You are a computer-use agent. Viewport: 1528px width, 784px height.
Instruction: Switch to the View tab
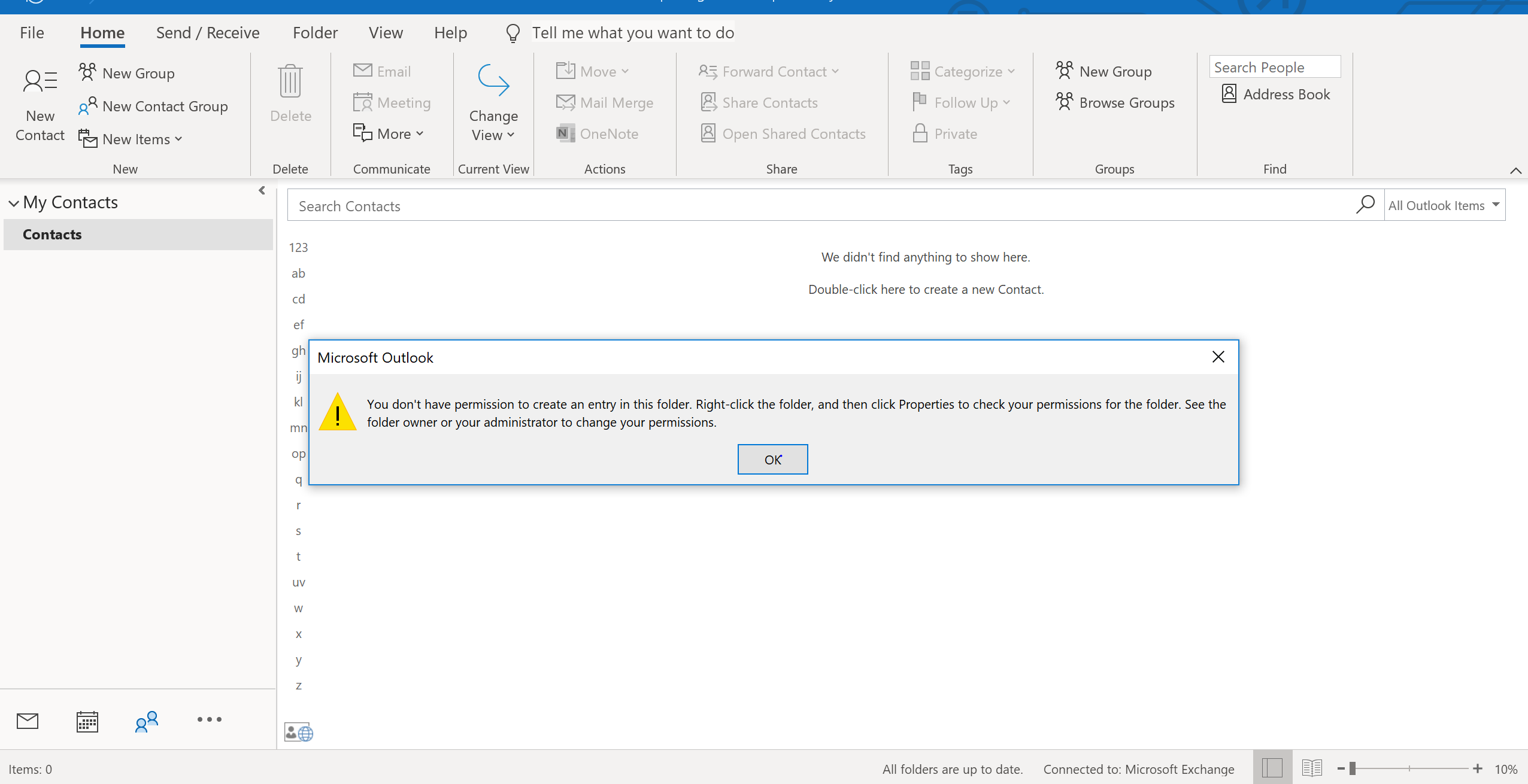[x=386, y=32]
